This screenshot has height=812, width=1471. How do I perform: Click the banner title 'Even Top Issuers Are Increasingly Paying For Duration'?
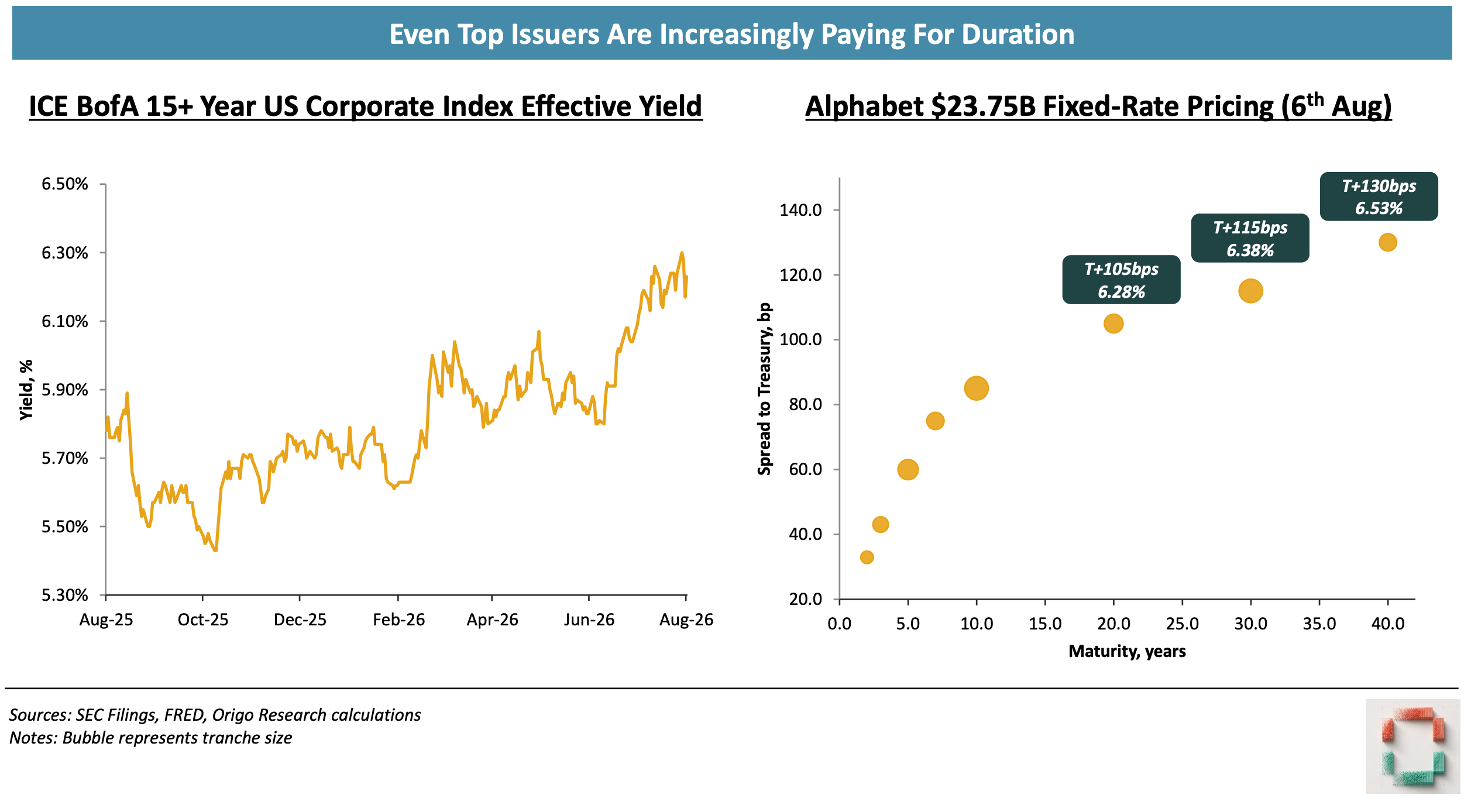tap(732, 34)
